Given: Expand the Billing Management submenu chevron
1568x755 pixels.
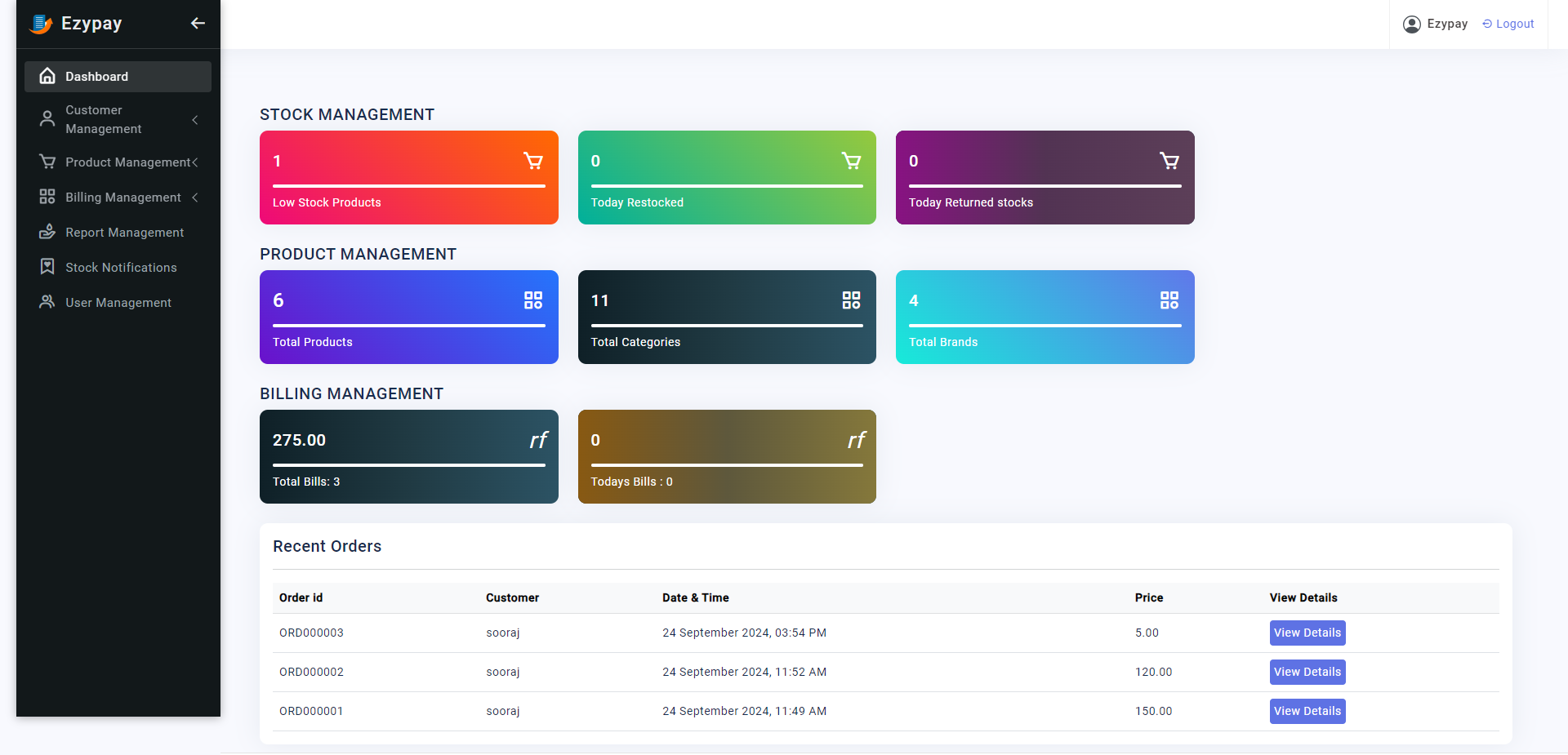Looking at the screenshot, I should coord(195,198).
